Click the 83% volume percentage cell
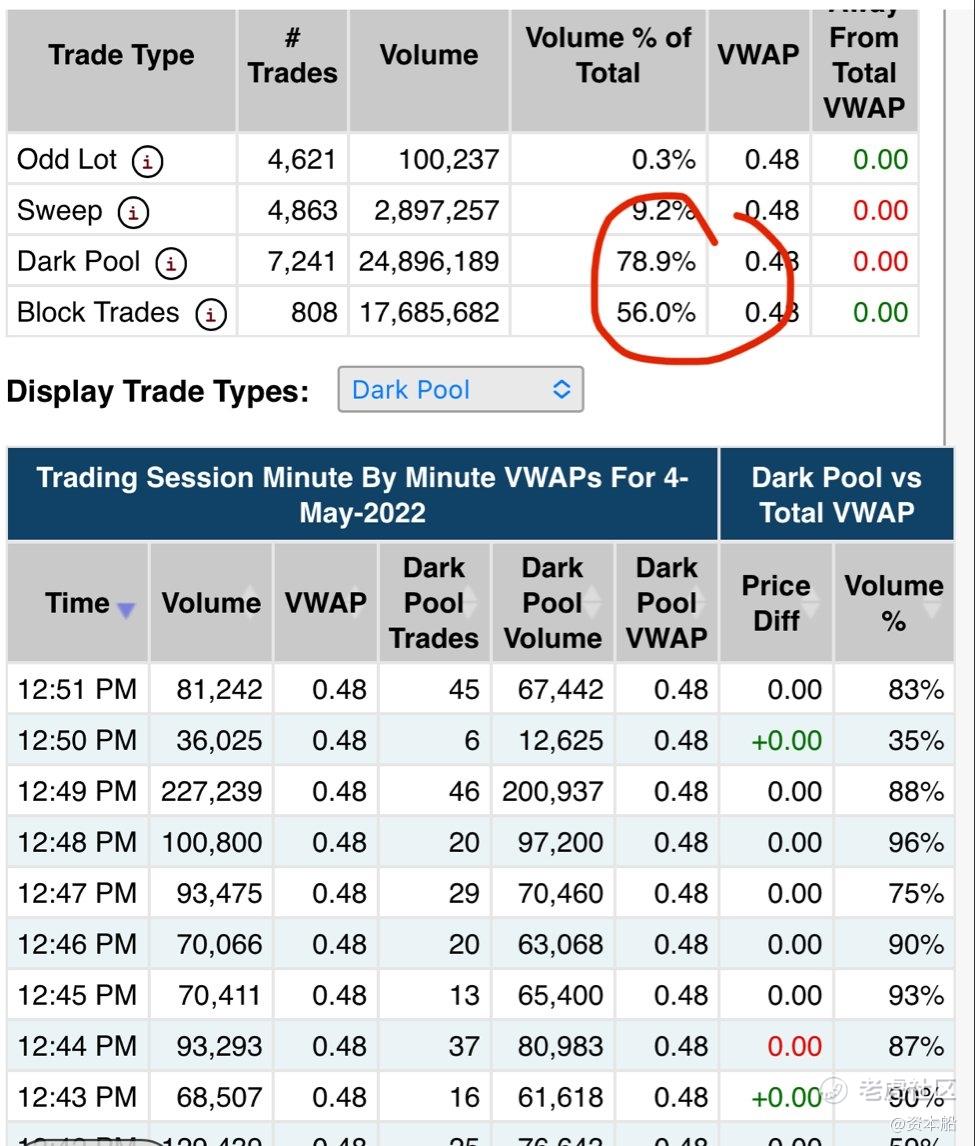The image size is (975, 1146). 916,689
